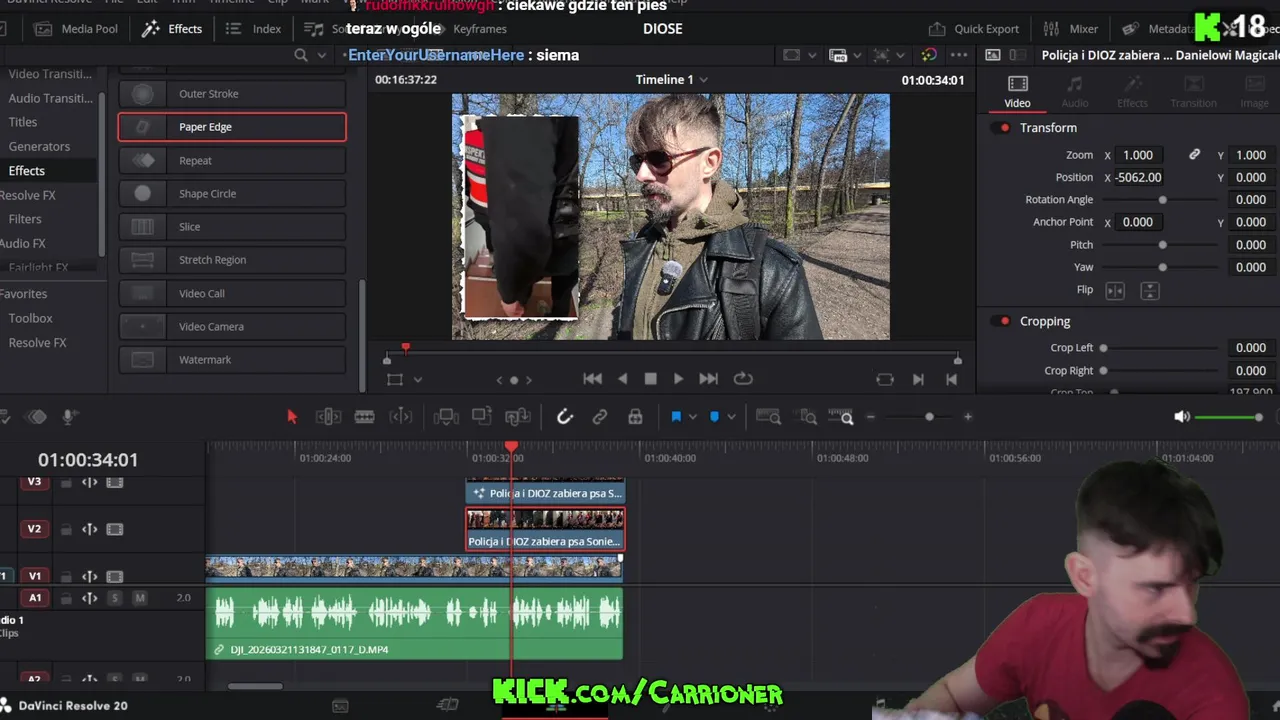Select the Watermark effect

click(x=232, y=360)
